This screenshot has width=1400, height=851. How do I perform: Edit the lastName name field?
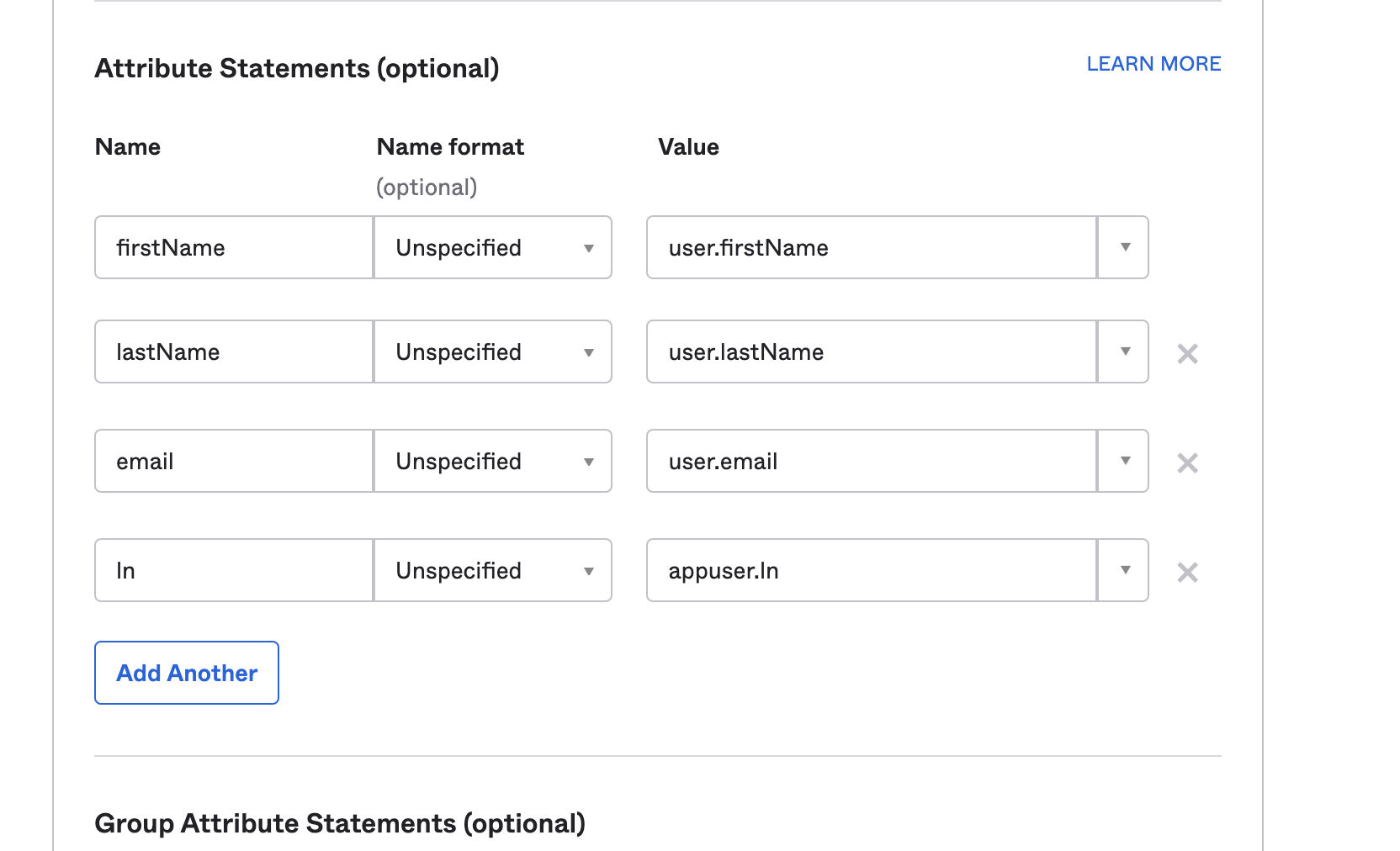click(x=234, y=351)
